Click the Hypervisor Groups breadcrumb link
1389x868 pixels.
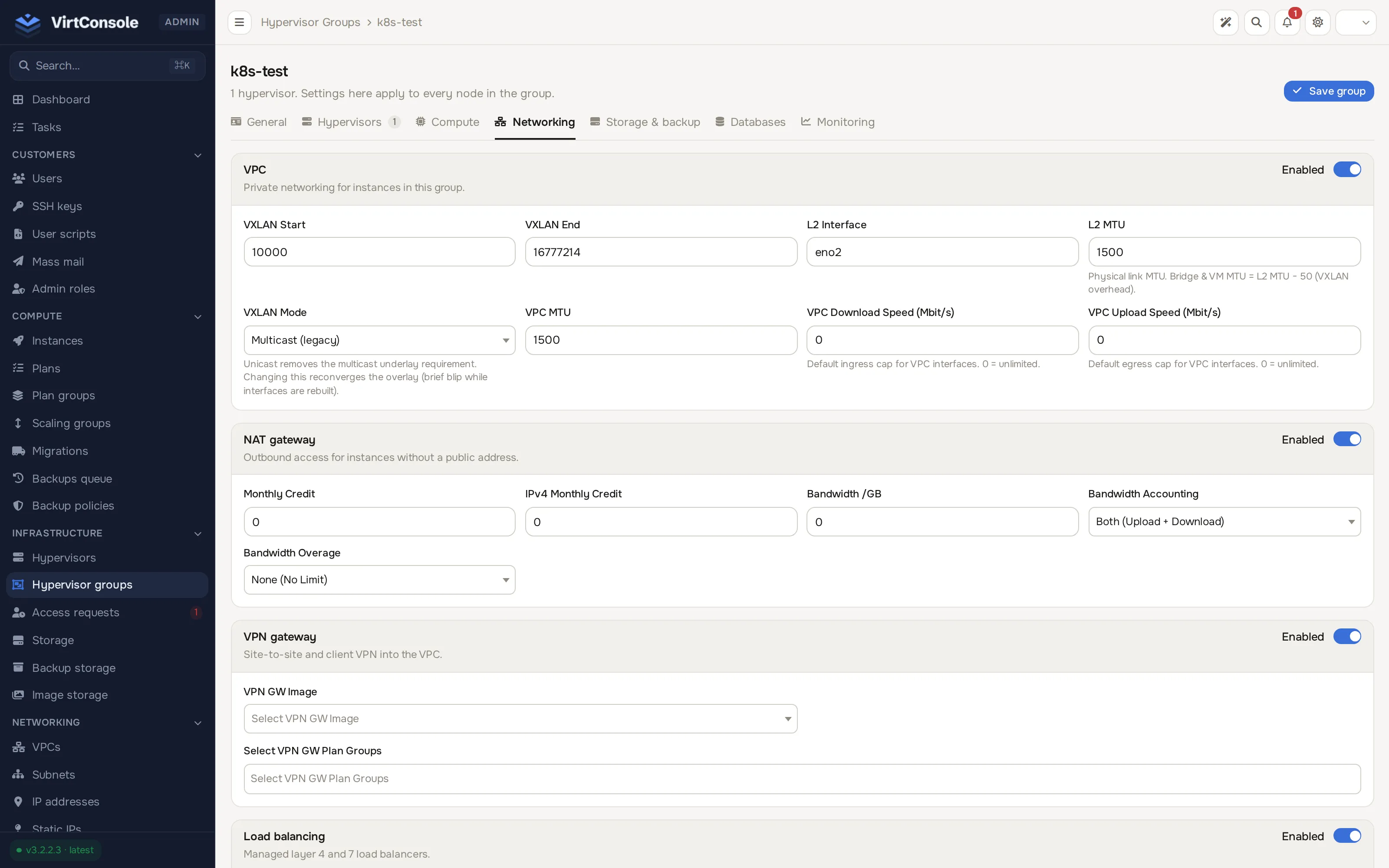310,23
